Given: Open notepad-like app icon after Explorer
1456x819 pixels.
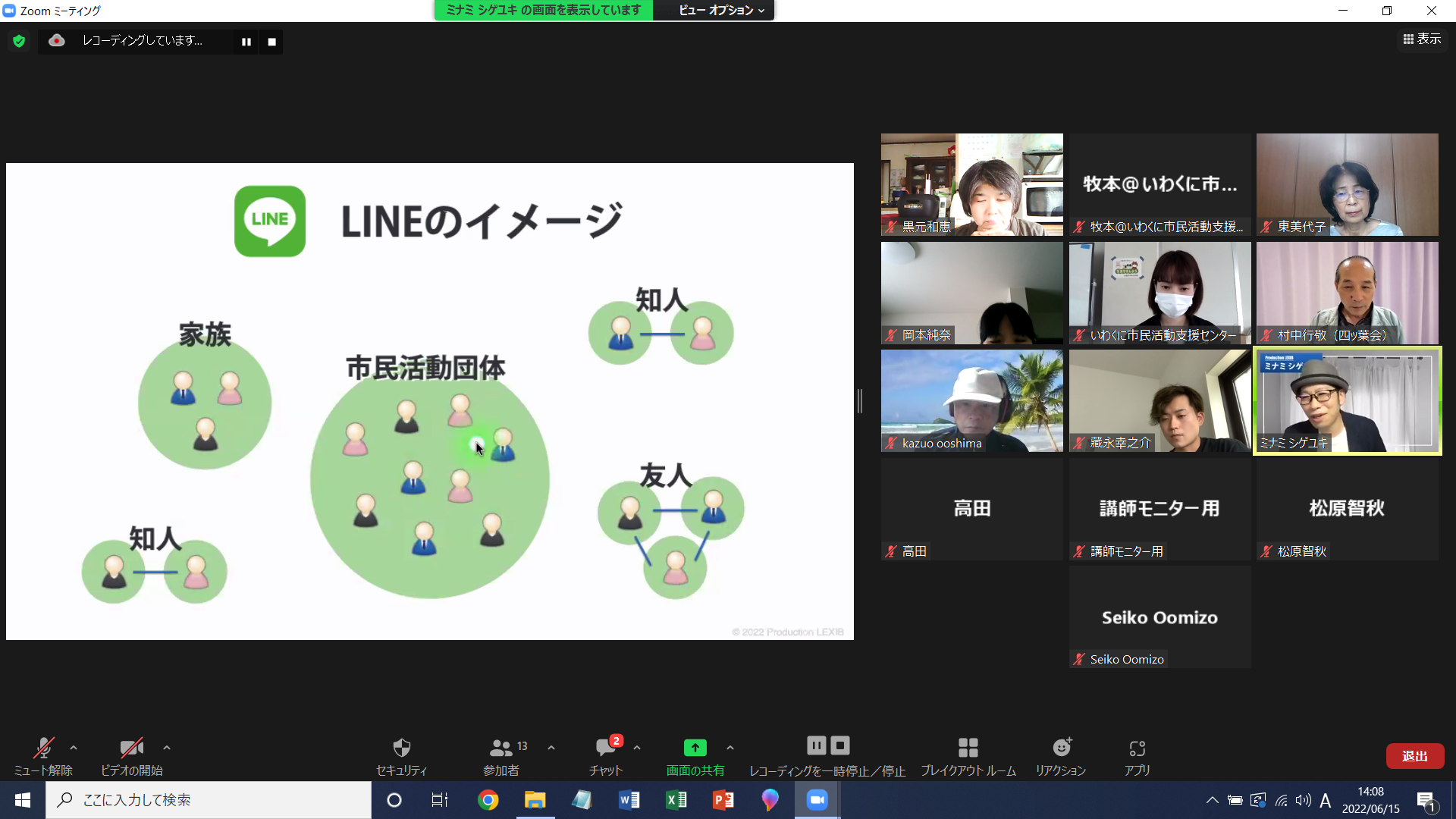Looking at the screenshot, I should (x=582, y=800).
